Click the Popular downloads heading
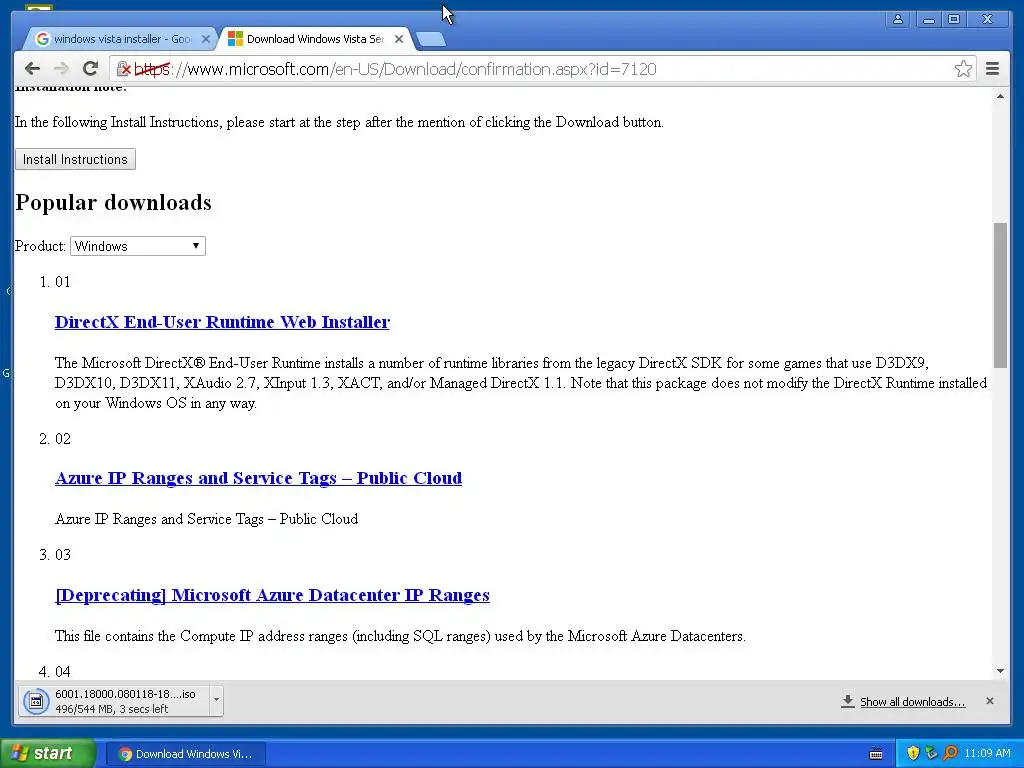 tap(114, 202)
